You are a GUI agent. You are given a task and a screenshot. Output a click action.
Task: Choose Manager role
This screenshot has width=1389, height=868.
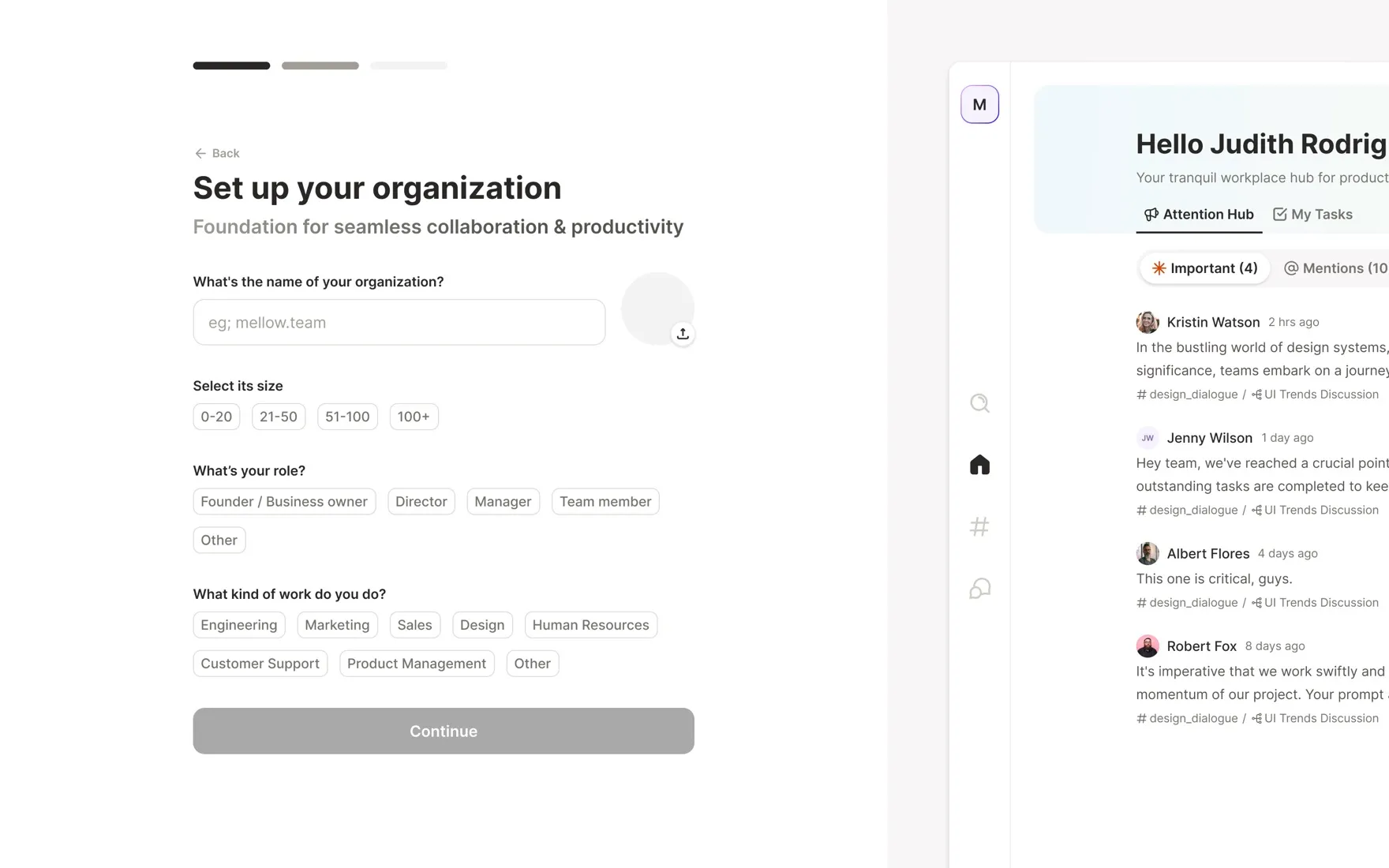[503, 502]
